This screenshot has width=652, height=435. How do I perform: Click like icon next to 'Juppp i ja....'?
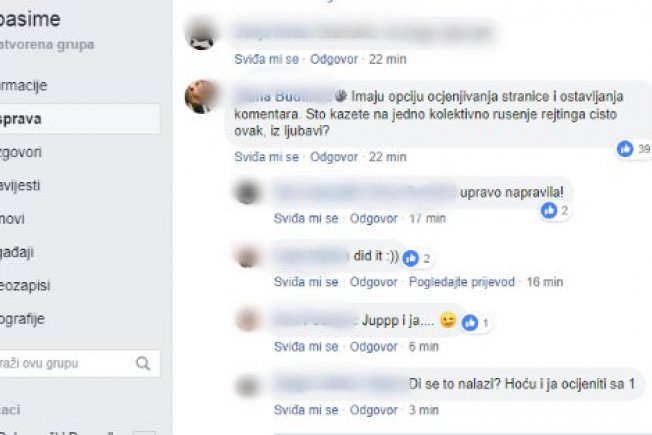coord(470,322)
